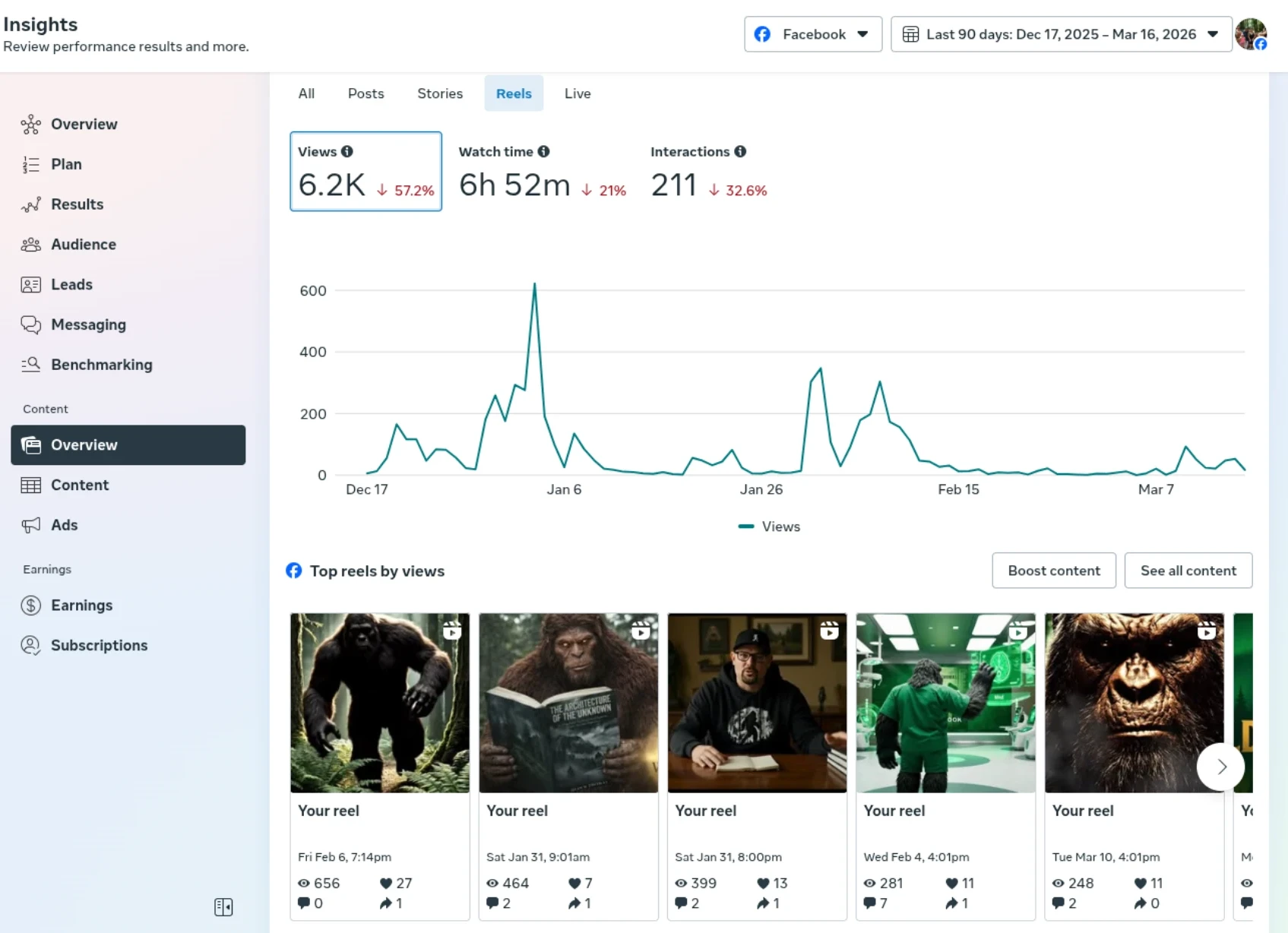Go to Earnings dollar icon

[x=30, y=606]
